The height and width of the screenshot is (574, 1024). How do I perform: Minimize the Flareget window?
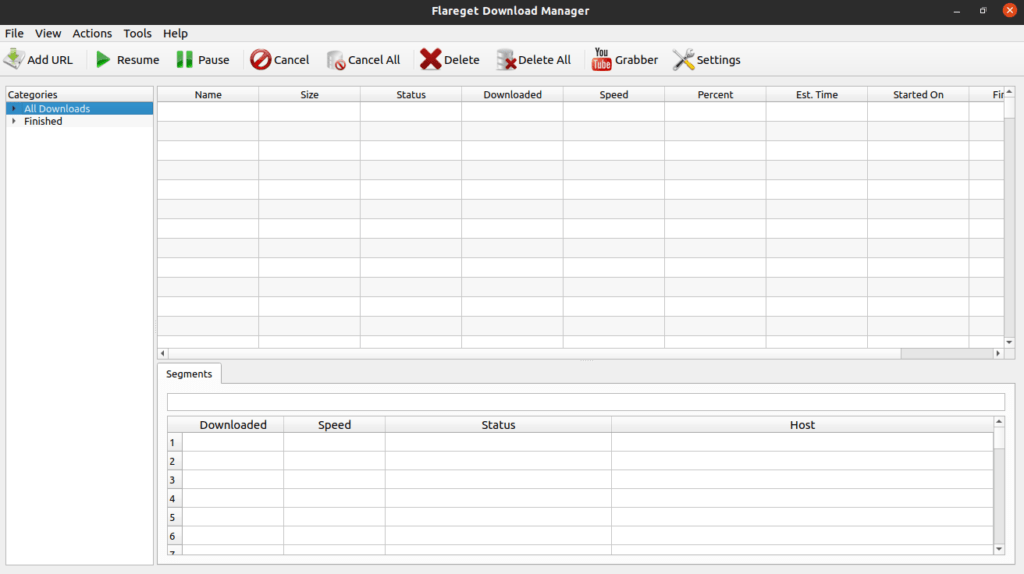click(x=957, y=11)
